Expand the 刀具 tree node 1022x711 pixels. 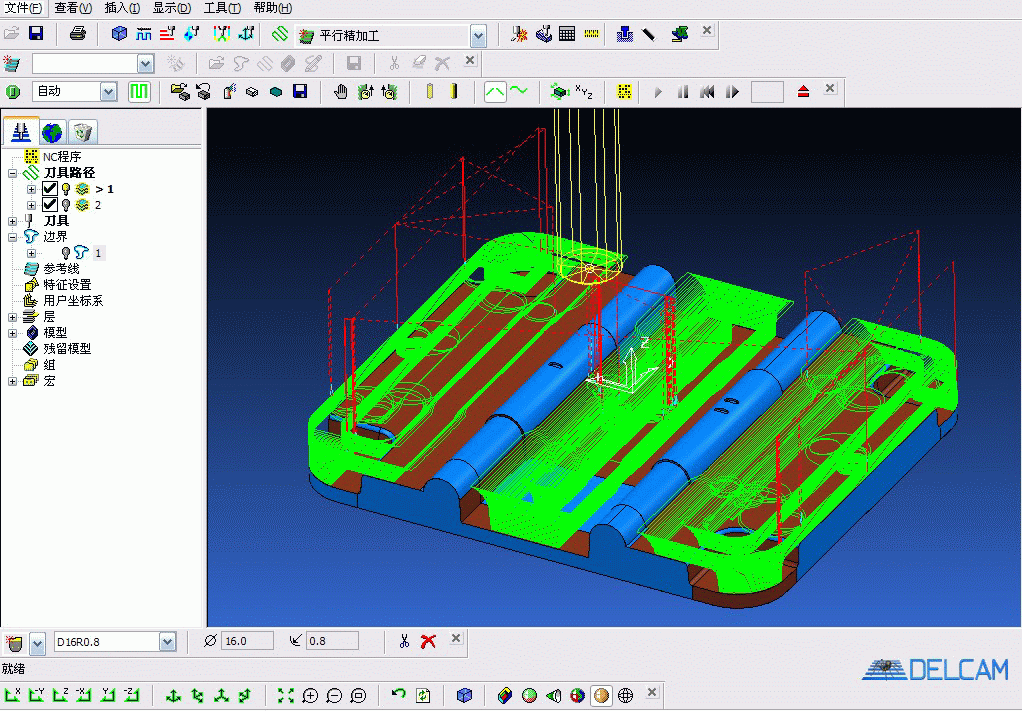pyautogui.click(x=12, y=222)
